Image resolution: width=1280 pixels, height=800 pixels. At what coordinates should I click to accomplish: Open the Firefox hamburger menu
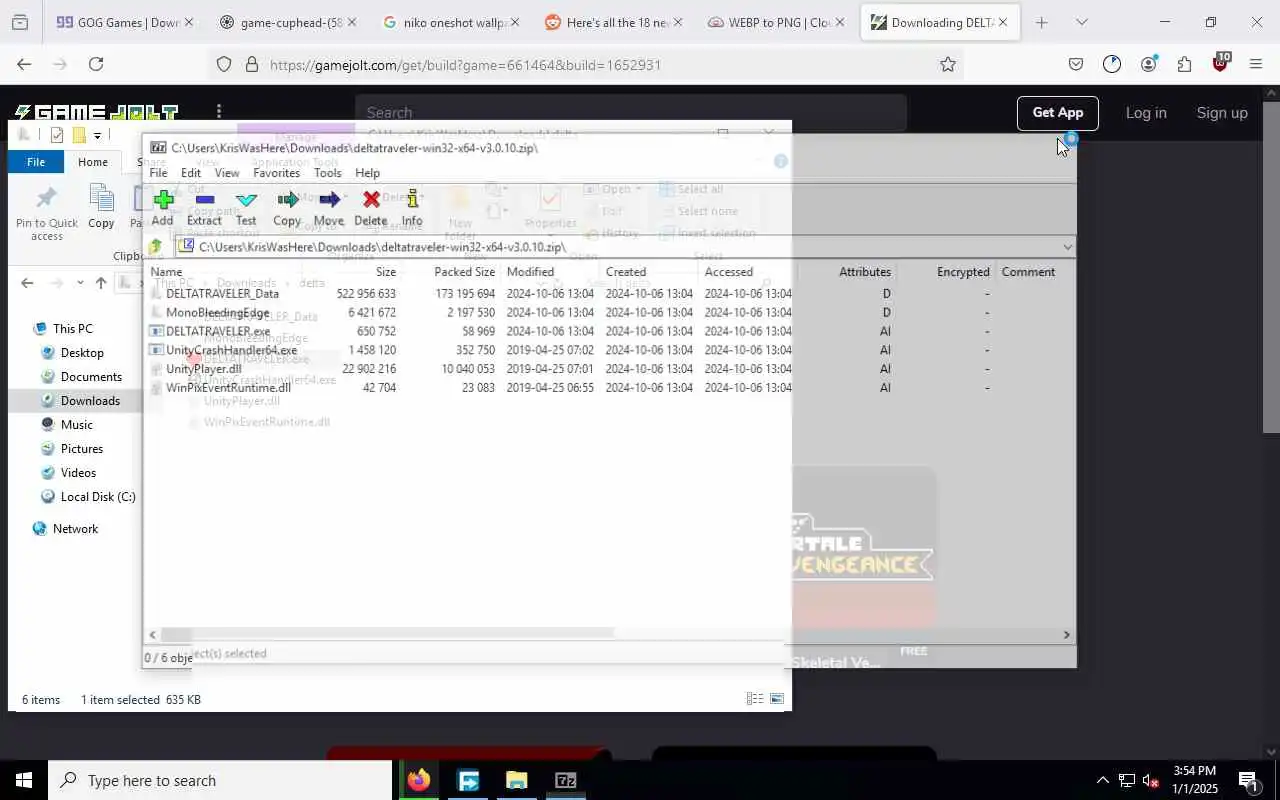(x=1256, y=64)
